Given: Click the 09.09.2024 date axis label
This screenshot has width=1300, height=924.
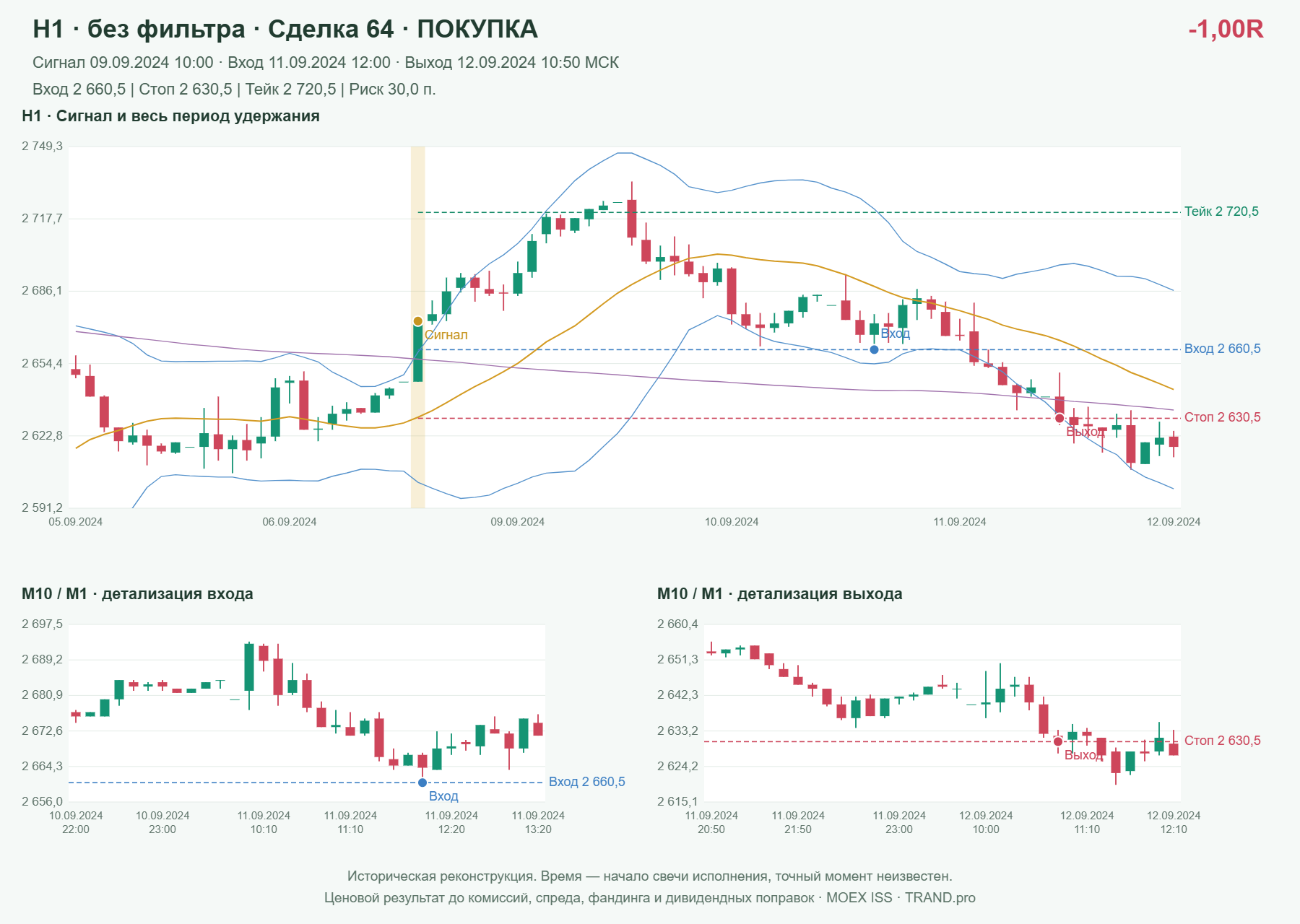Looking at the screenshot, I should point(518,522).
